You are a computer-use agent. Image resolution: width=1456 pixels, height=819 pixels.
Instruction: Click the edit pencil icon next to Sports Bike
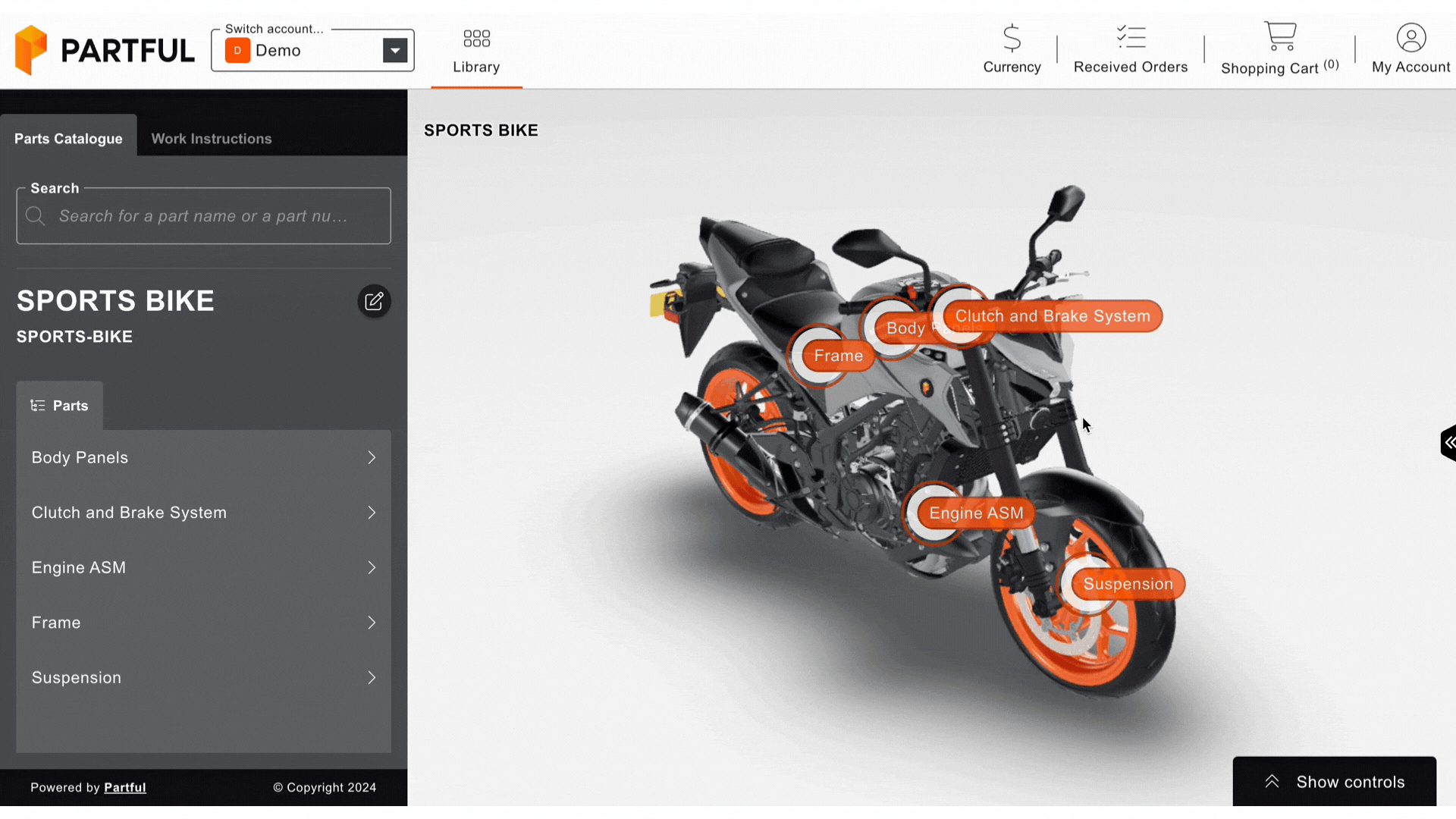pyautogui.click(x=372, y=301)
